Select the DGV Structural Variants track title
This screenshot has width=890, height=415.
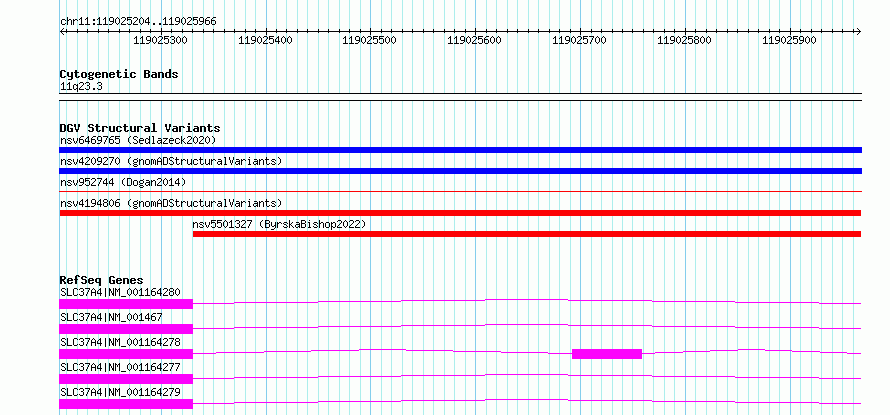coord(140,128)
